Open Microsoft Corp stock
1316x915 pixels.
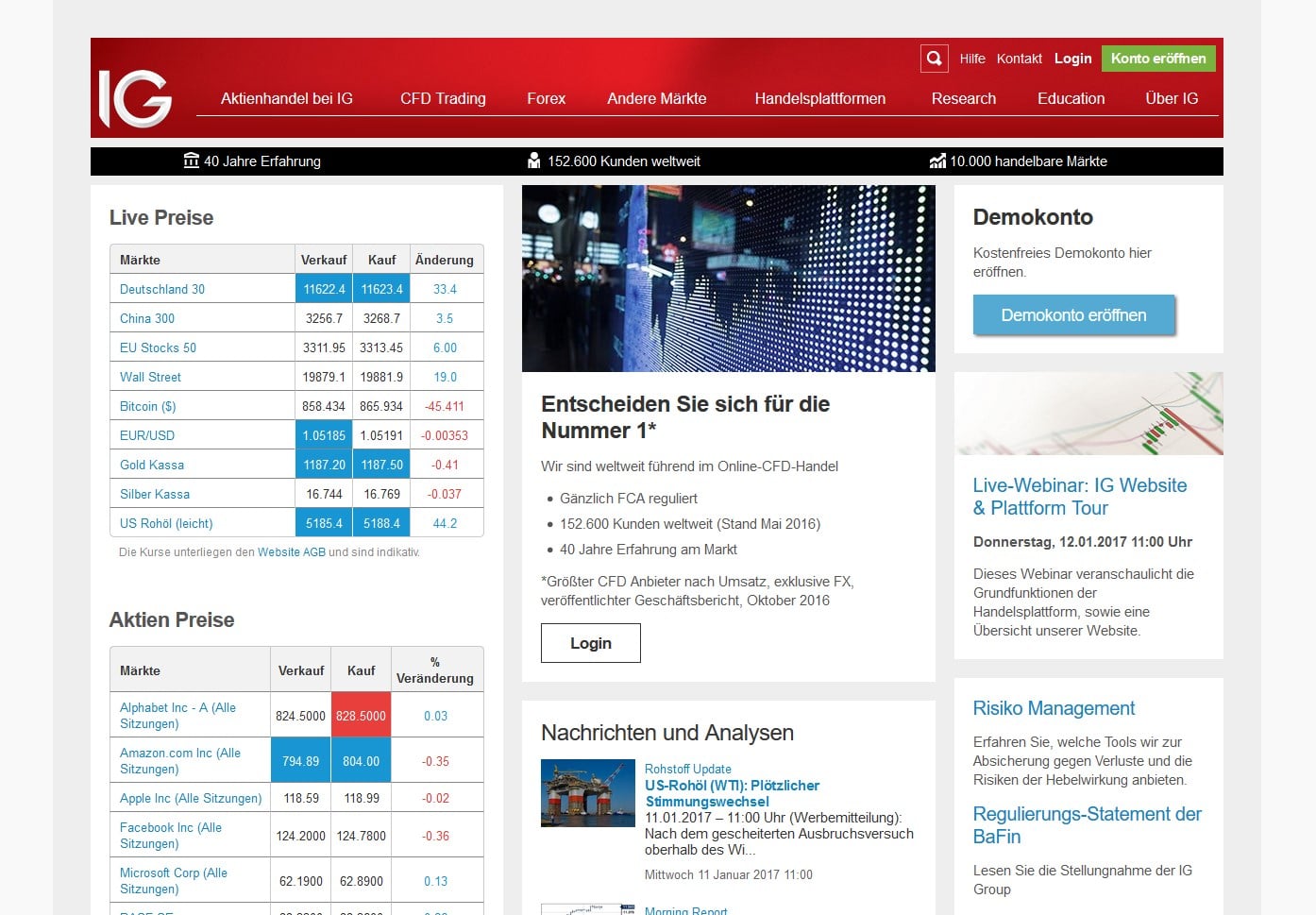[174, 881]
